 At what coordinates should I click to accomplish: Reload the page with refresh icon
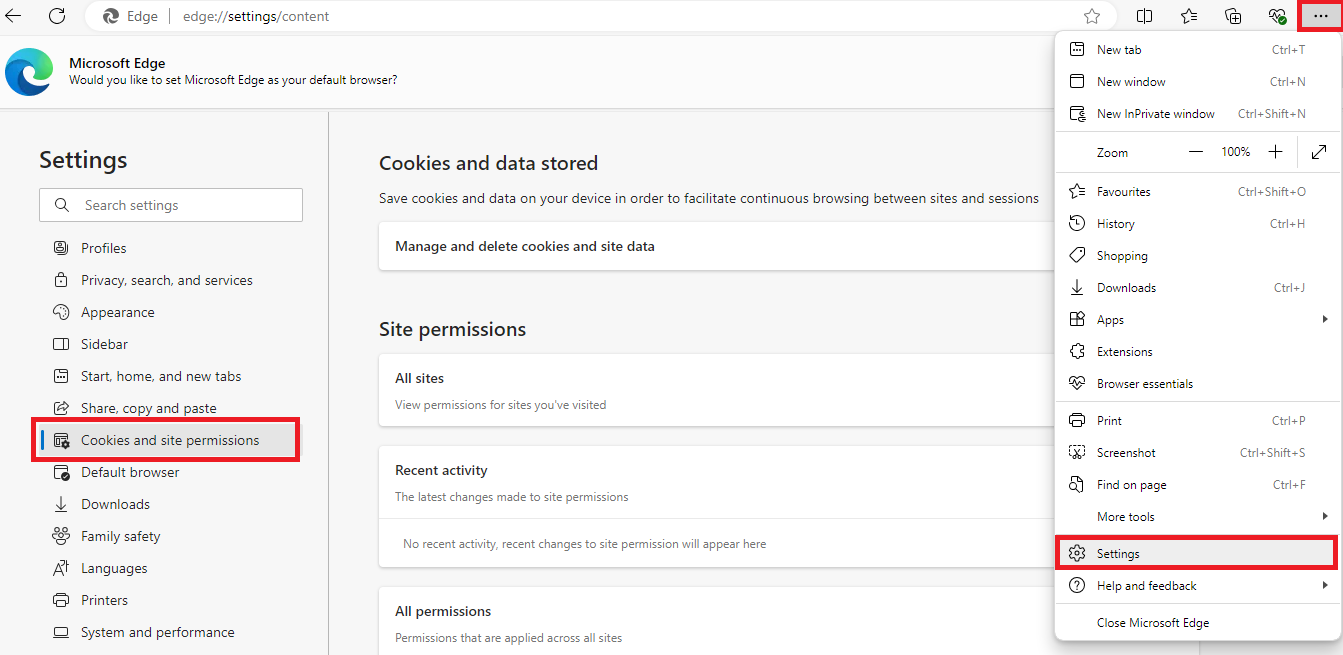click(57, 16)
